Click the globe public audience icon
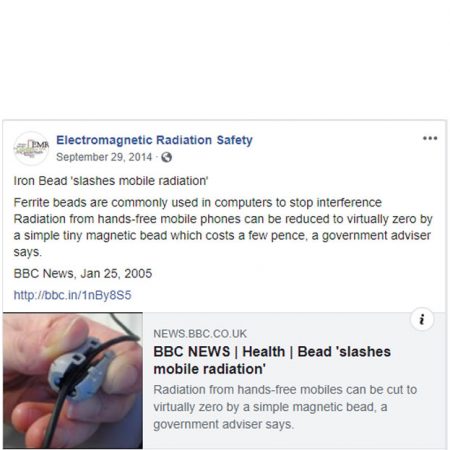 [x=166, y=157]
